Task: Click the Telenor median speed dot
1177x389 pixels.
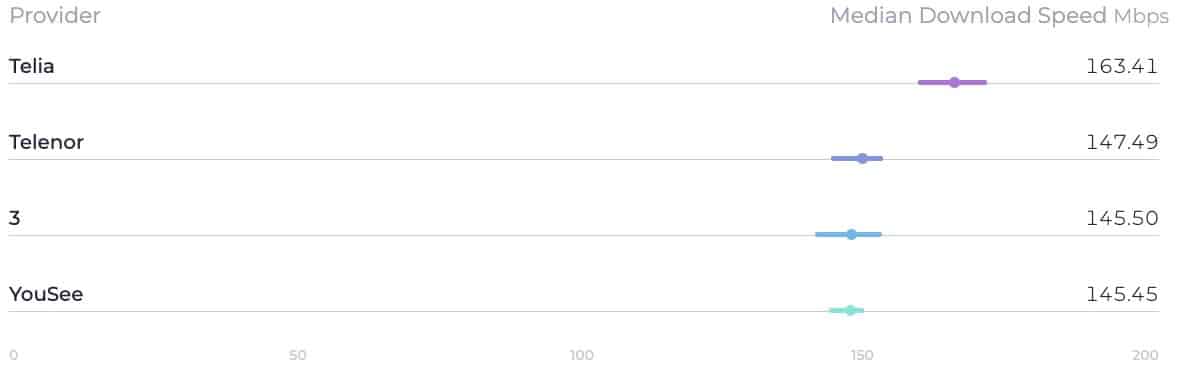Action: click(x=862, y=158)
